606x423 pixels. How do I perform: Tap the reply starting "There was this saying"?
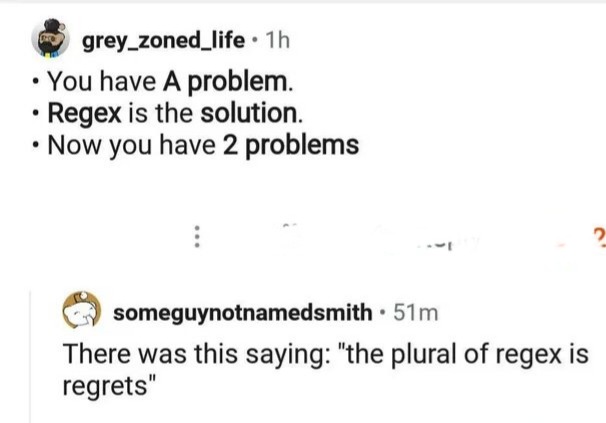coord(325,369)
